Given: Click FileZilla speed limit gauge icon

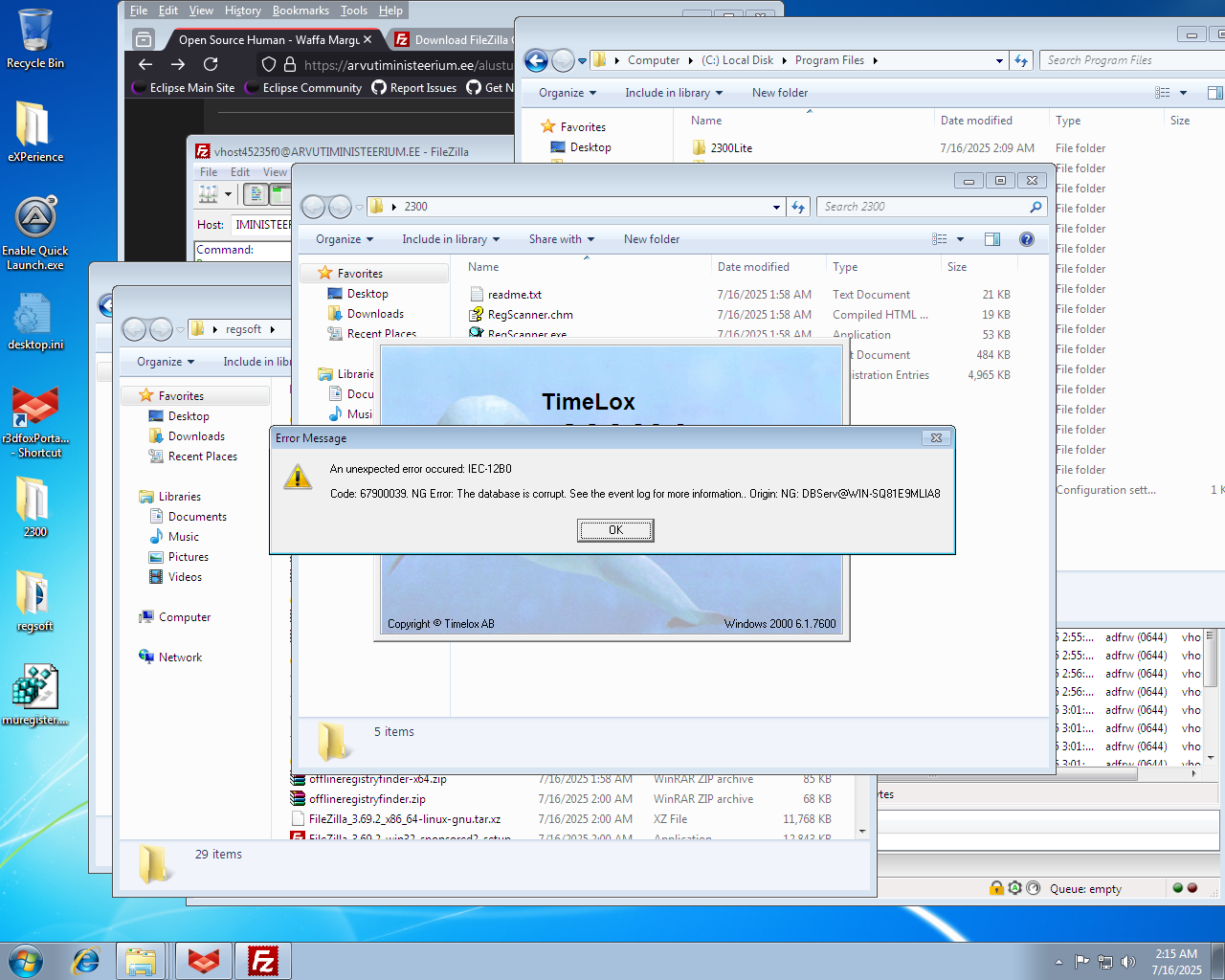Looking at the screenshot, I should tap(1033, 888).
